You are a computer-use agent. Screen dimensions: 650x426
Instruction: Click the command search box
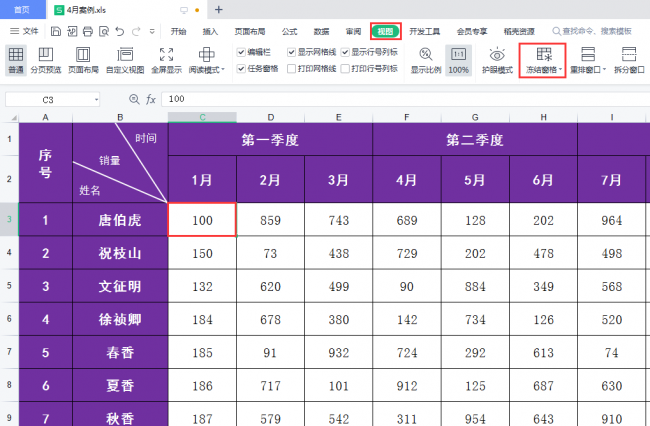tap(593, 31)
